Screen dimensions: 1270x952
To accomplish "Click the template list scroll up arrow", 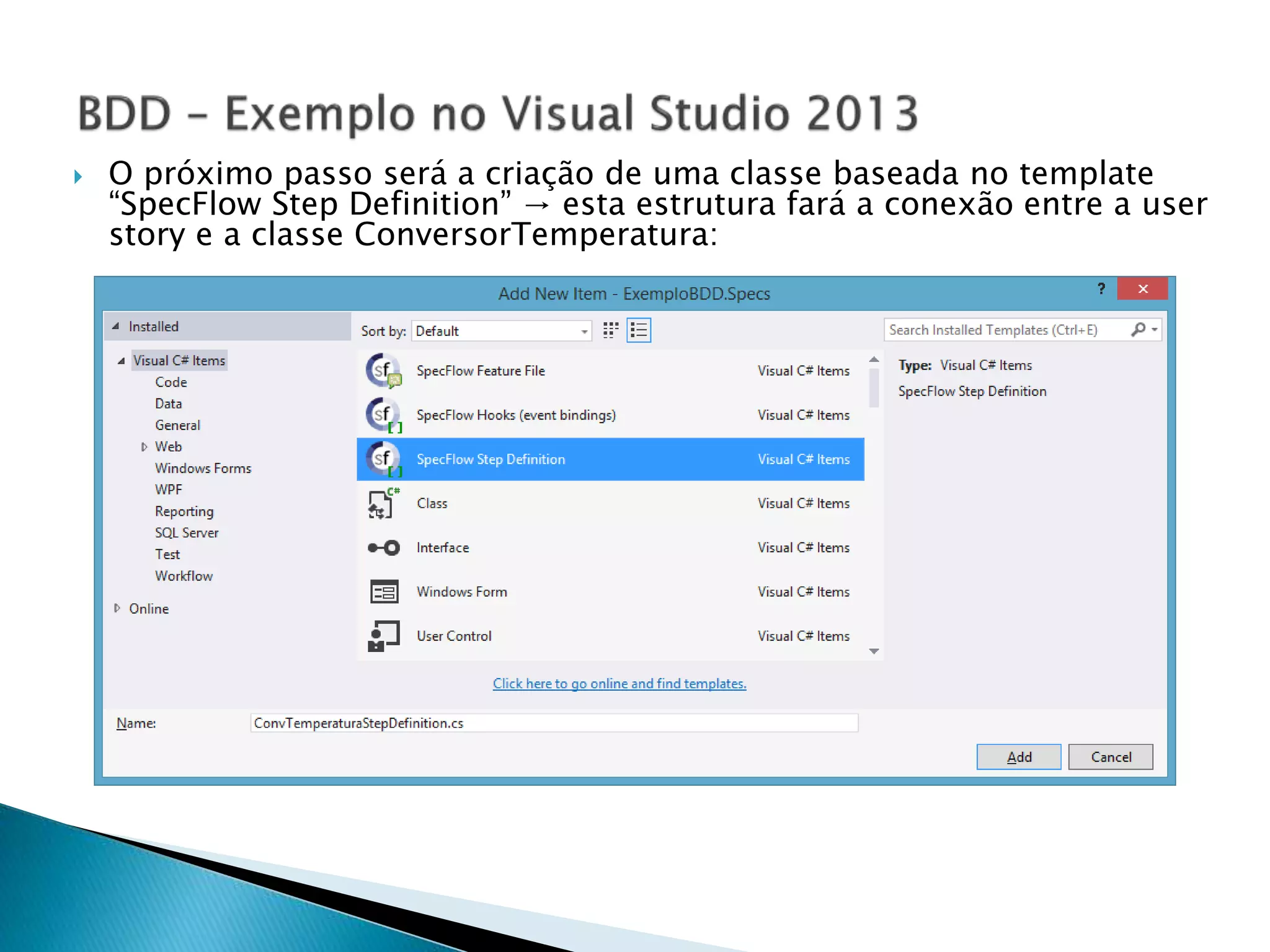I will pos(874,359).
